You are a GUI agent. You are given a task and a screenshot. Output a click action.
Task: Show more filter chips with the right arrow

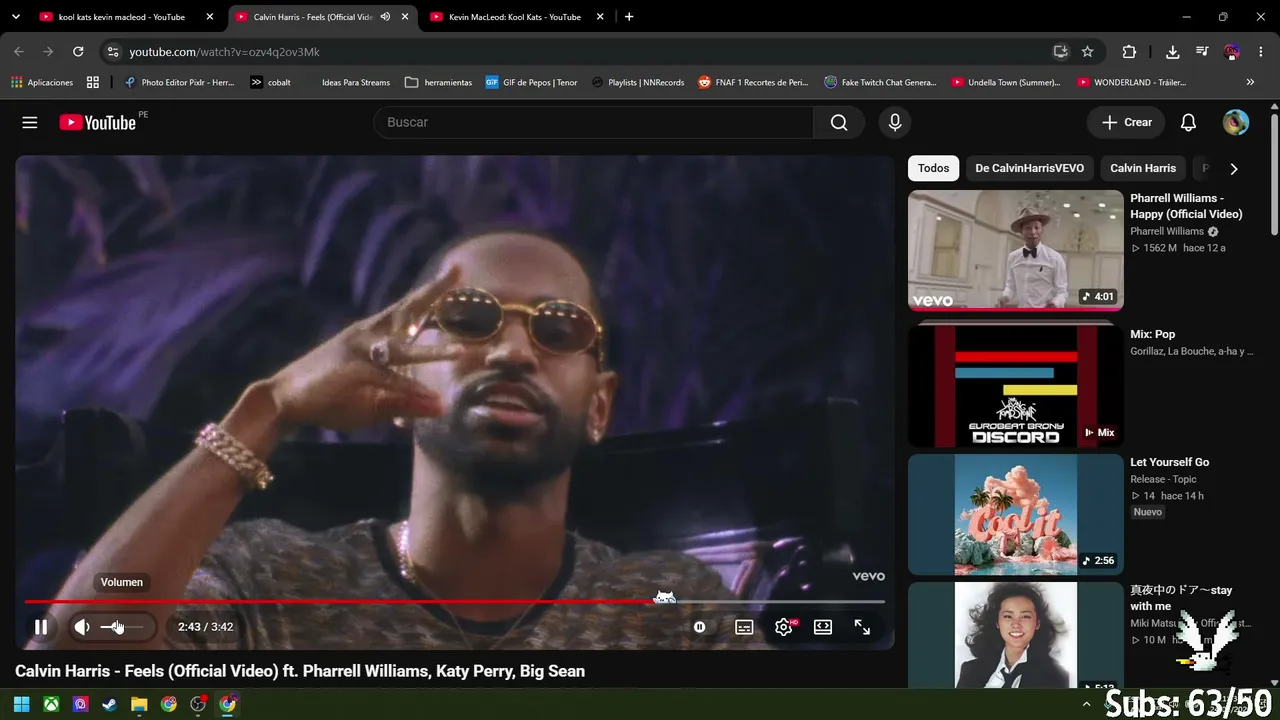1234,169
